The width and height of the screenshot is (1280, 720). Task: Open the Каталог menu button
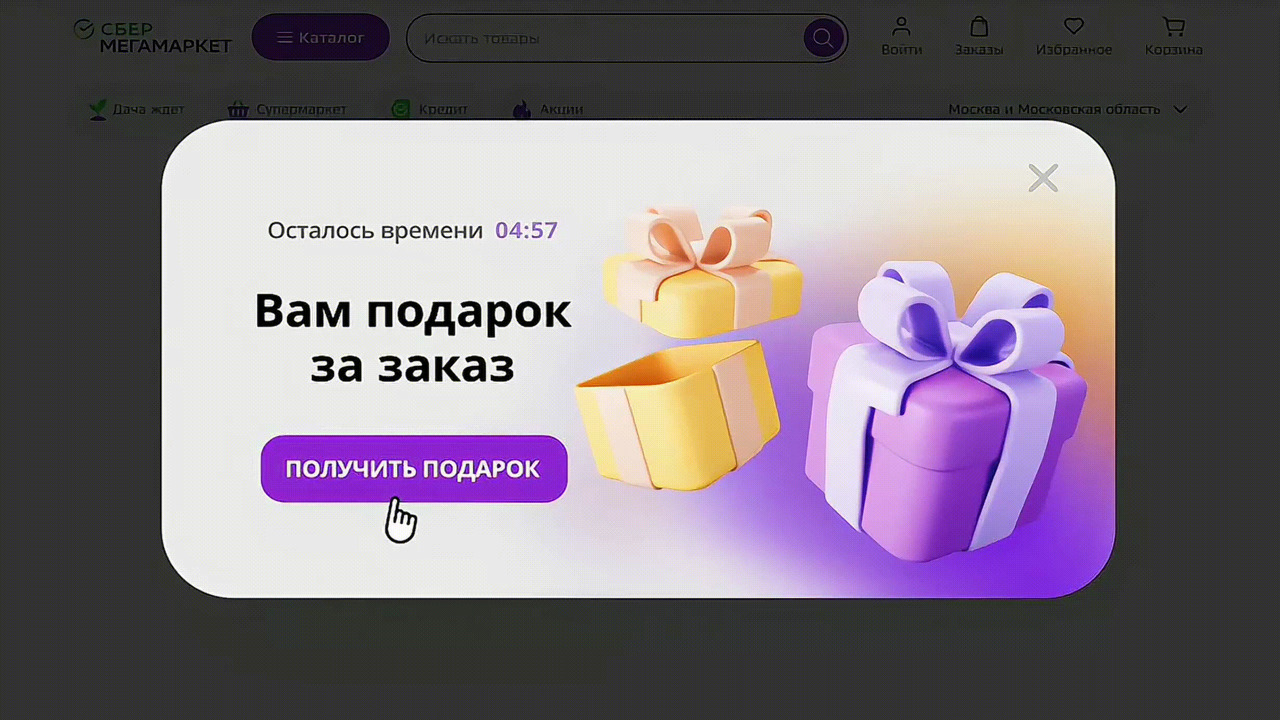pos(320,38)
